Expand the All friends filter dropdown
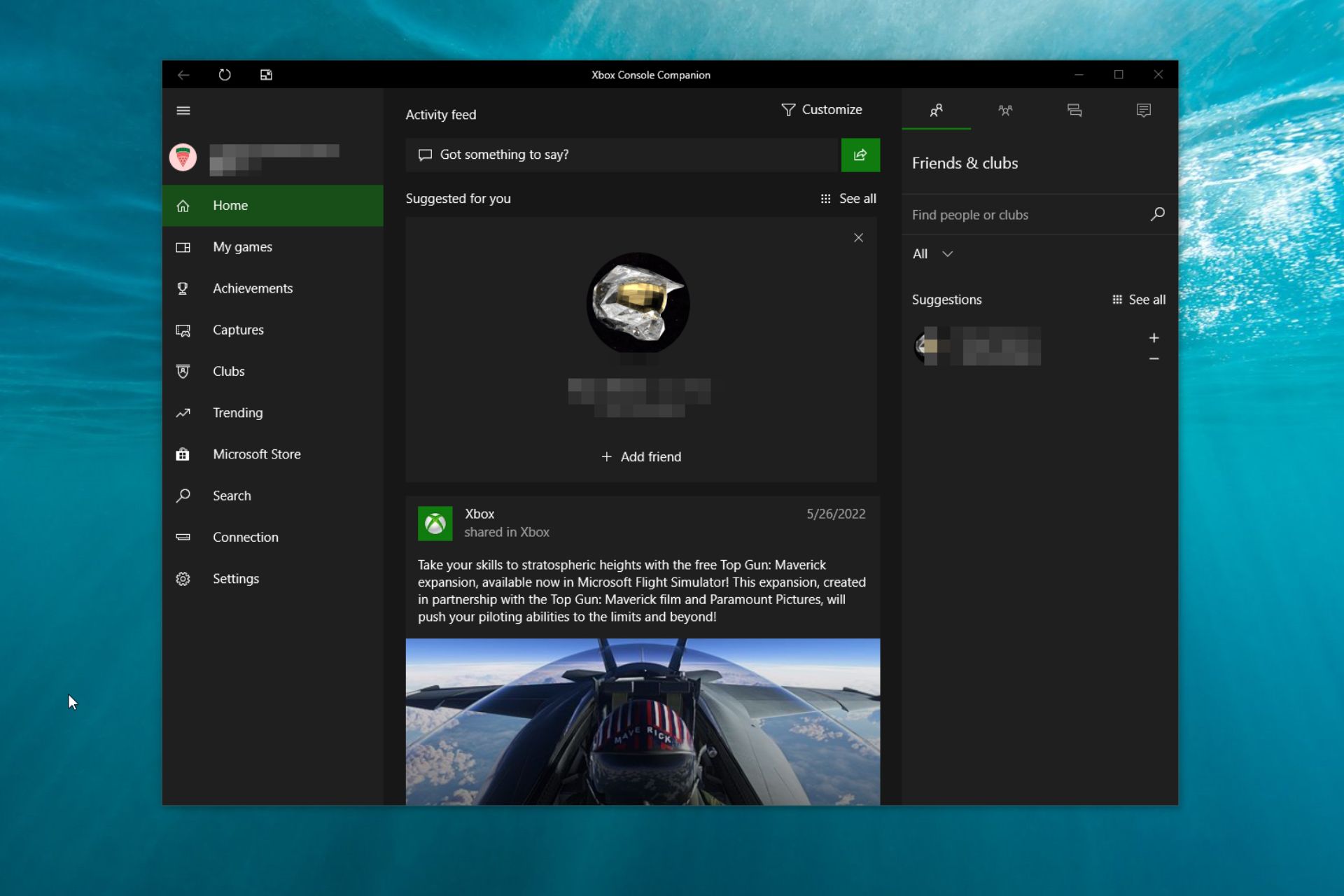Viewport: 1344px width, 896px height. click(x=931, y=253)
